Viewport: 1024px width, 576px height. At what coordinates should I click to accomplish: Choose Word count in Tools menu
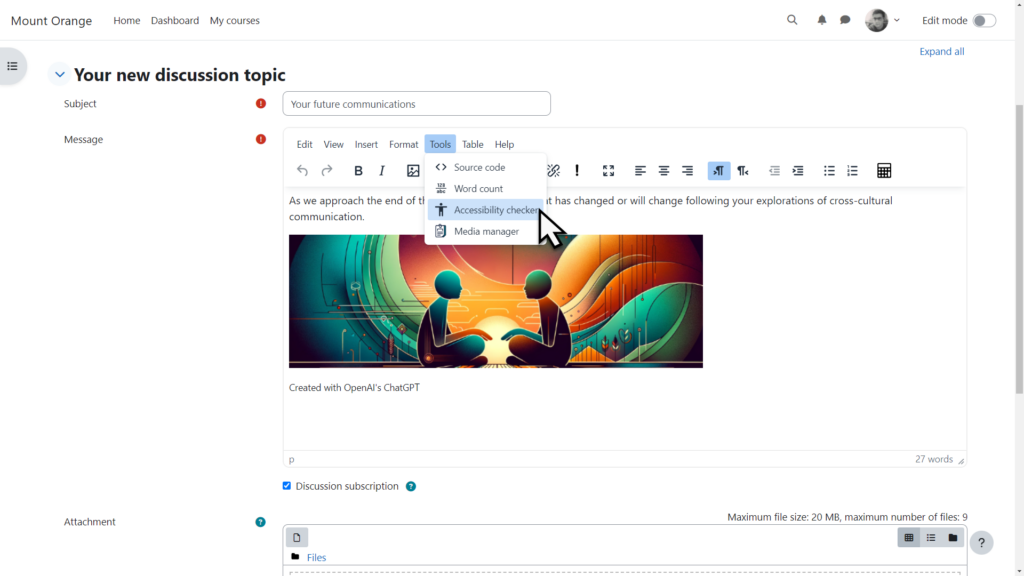pos(478,189)
